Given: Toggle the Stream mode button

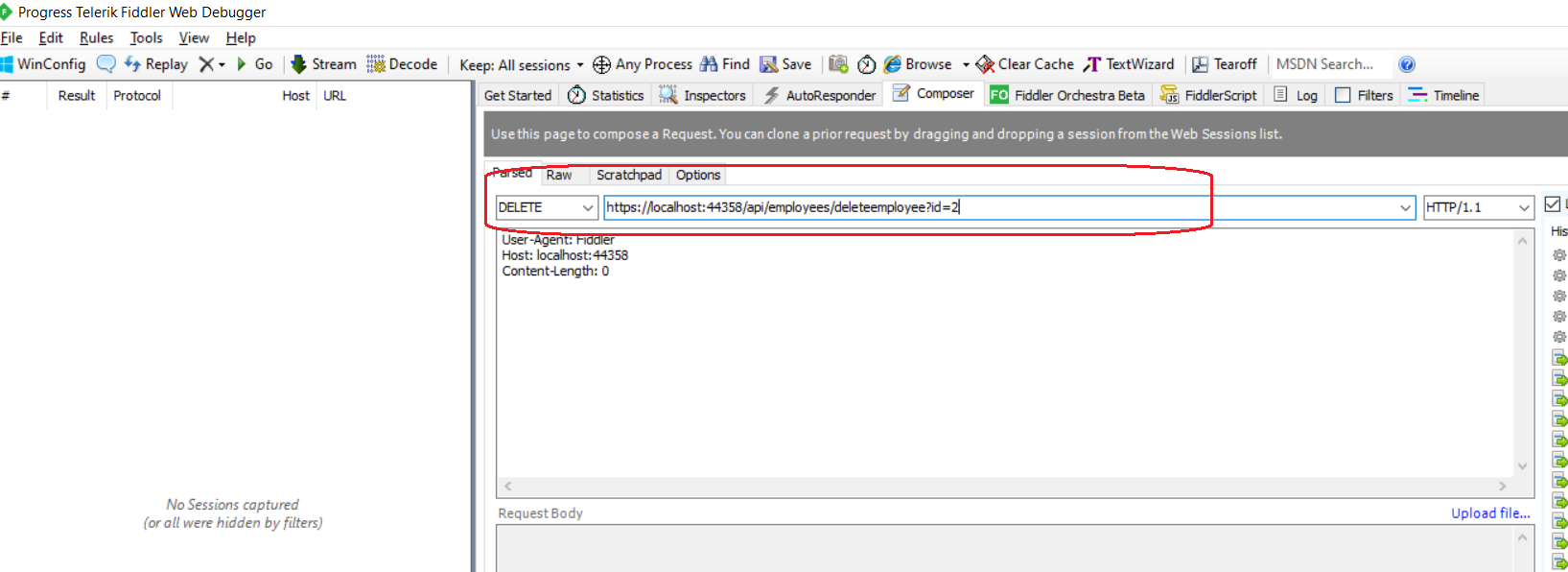Looking at the screenshot, I should tap(323, 64).
